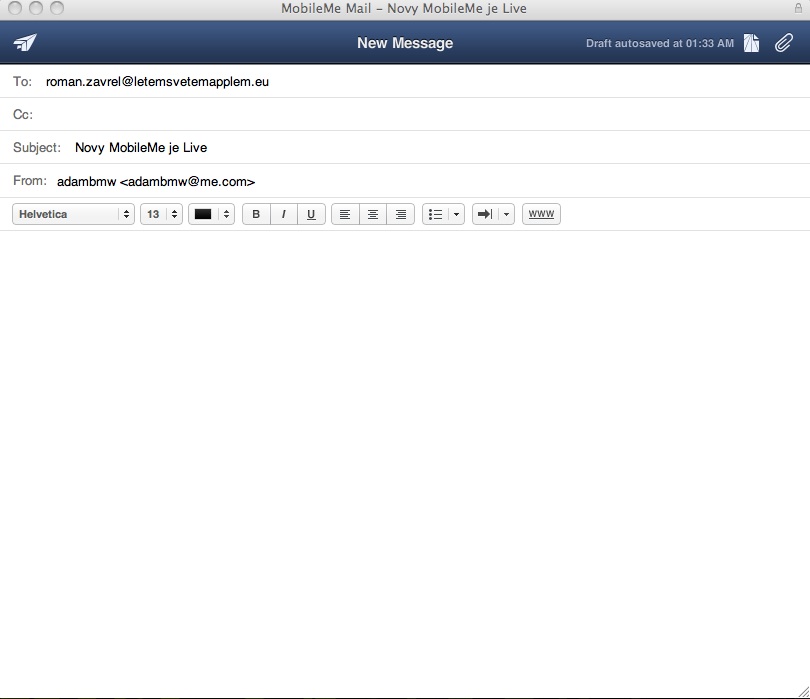The width and height of the screenshot is (810, 699).
Task: Align text to the right
Action: point(400,214)
